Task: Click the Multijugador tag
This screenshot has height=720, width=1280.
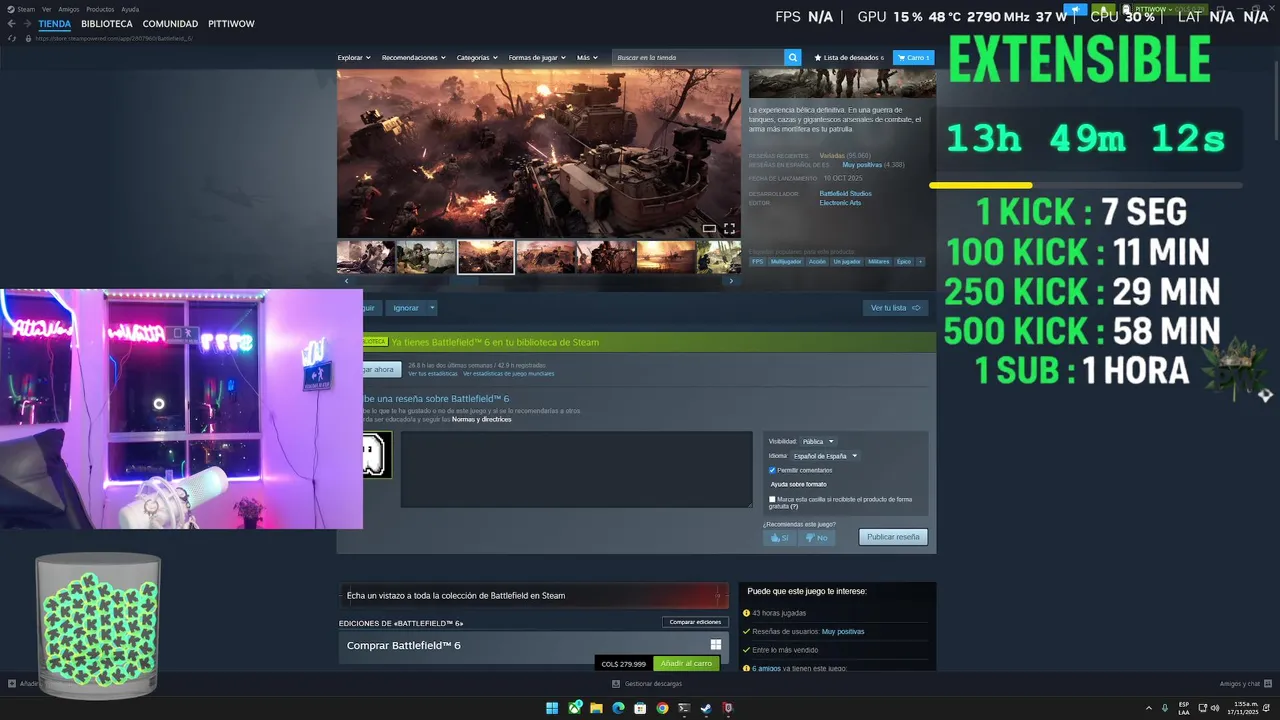Action: tap(786, 261)
